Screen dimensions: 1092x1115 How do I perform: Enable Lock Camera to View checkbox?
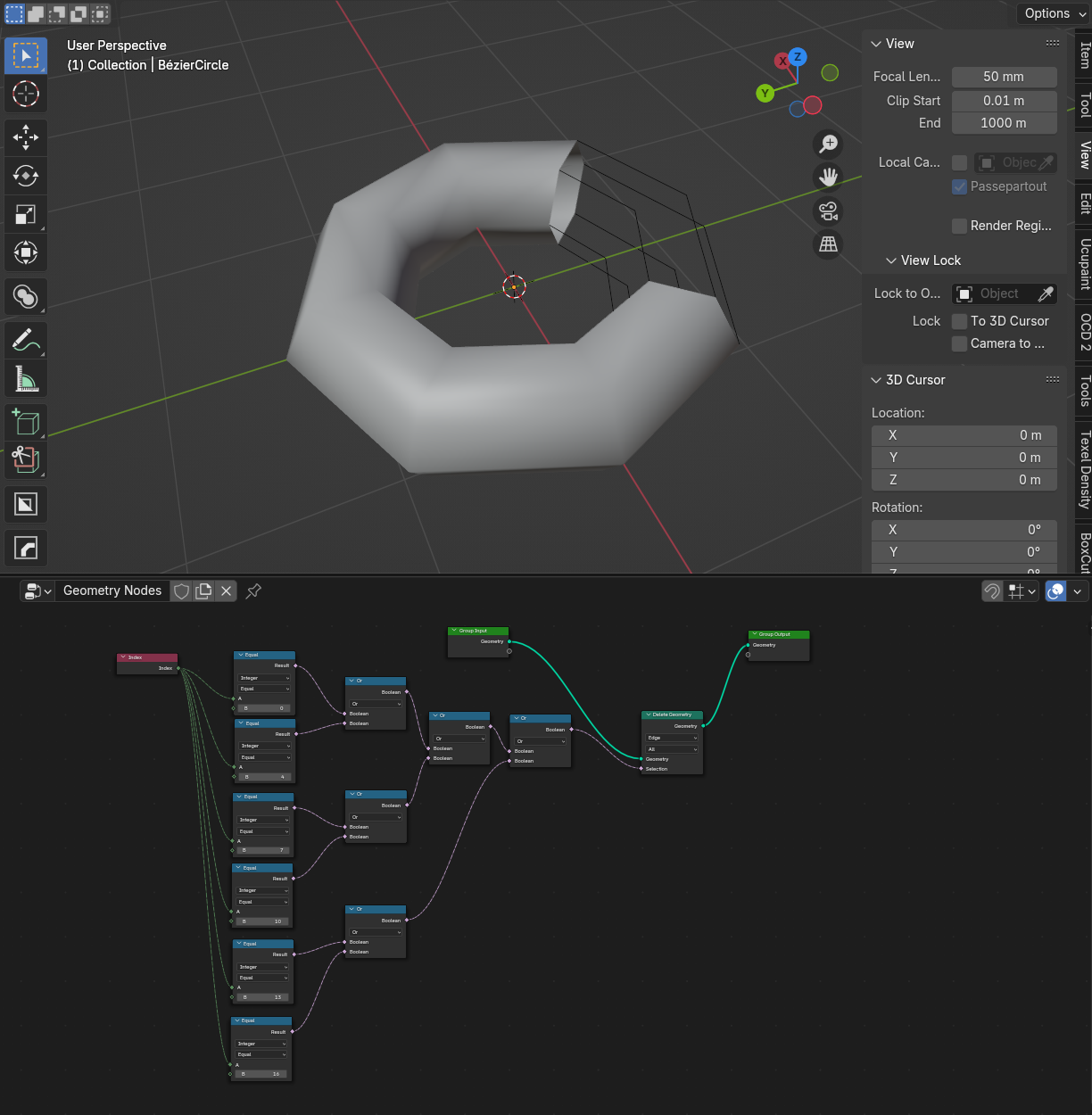coord(960,343)
